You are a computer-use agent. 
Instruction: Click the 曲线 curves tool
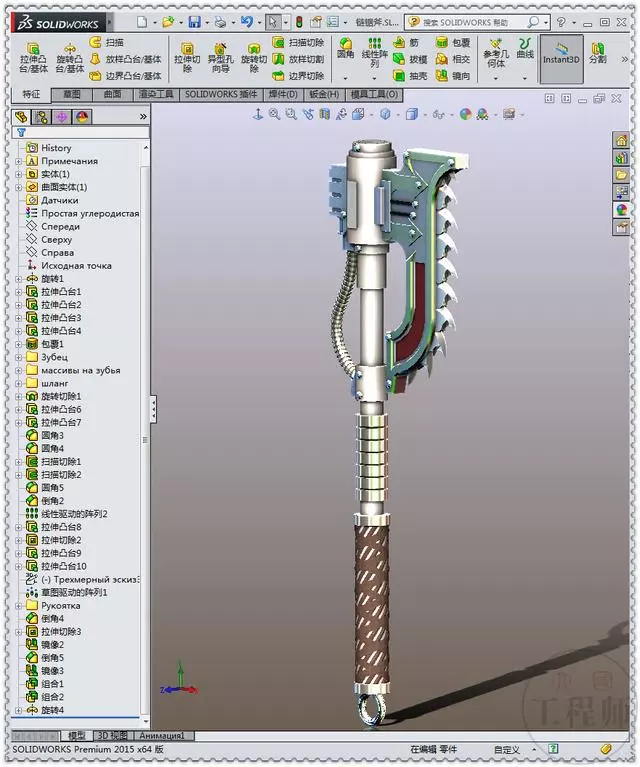click(x=525, y=49)
